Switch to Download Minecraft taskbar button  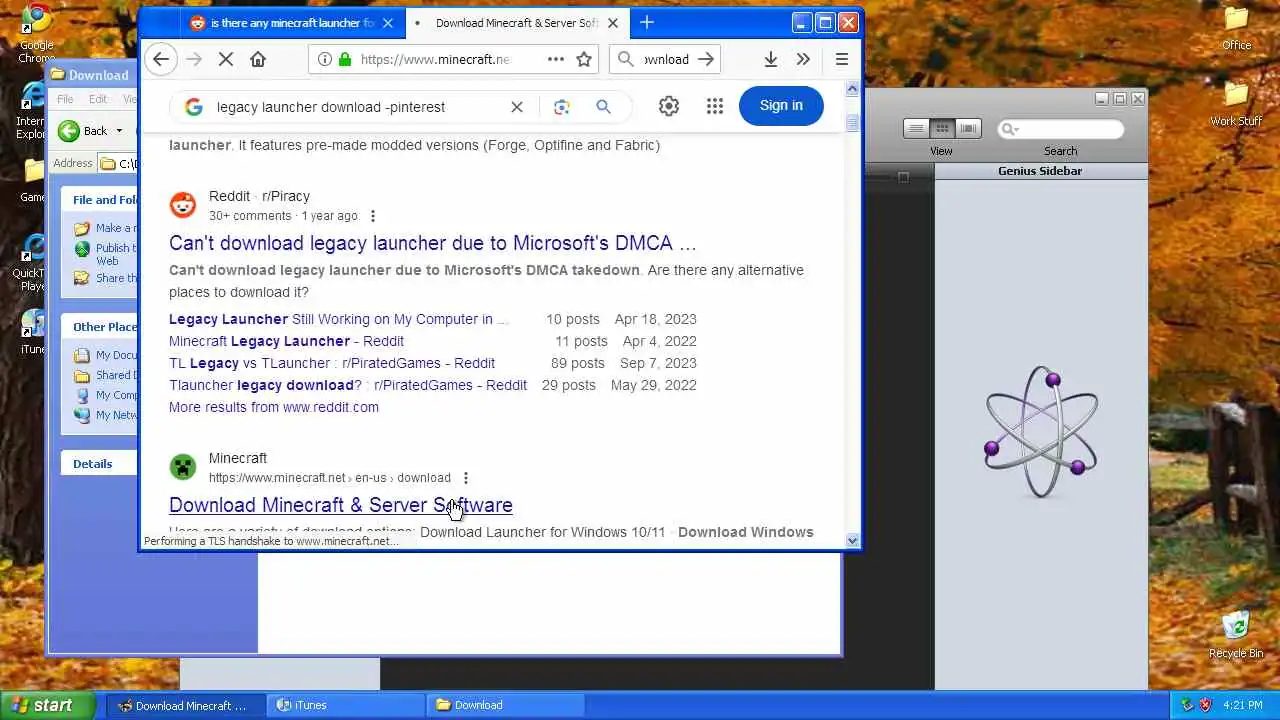coord(187,705)
